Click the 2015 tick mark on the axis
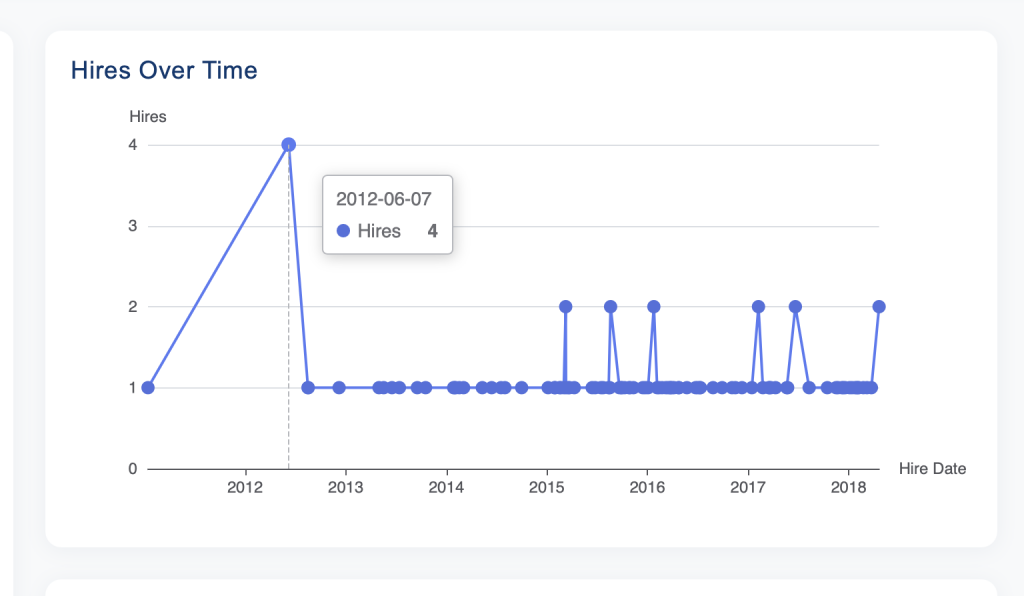 click(x=547, y=471)
